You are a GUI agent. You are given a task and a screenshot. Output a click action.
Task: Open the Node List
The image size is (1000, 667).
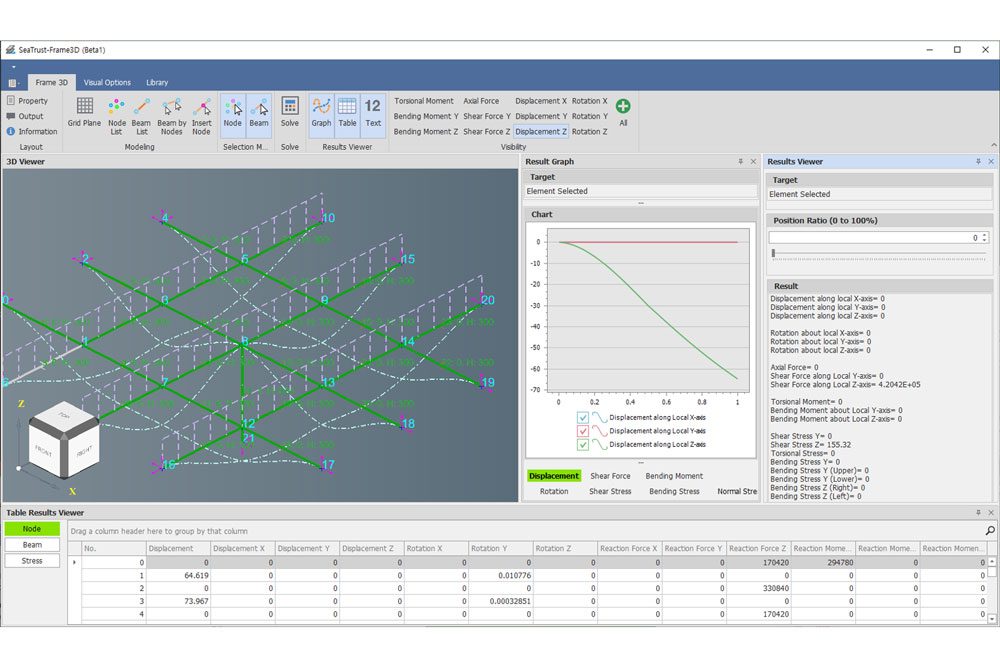tap(116, 116)
